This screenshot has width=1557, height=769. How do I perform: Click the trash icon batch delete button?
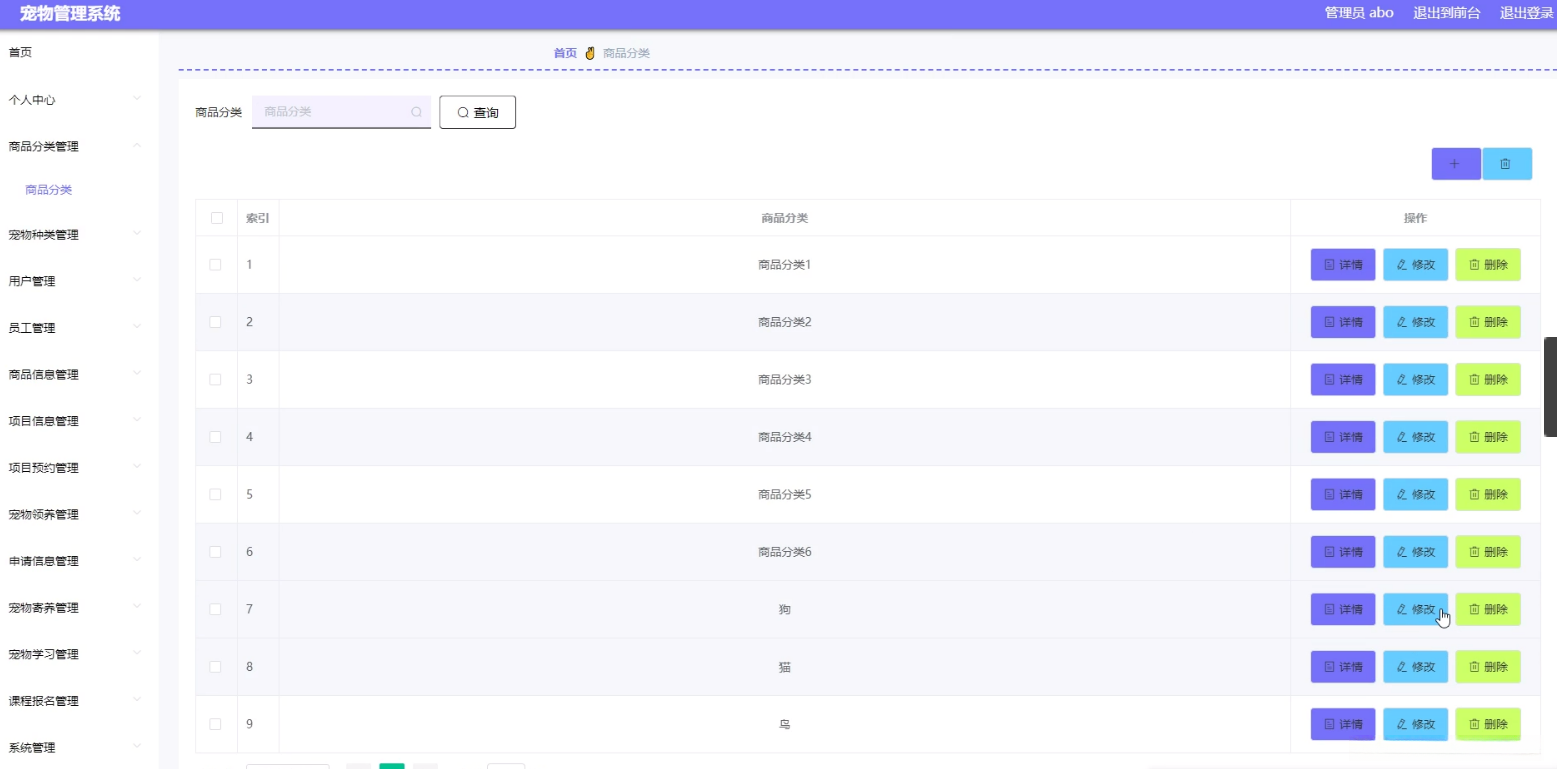coord(1506,164)
